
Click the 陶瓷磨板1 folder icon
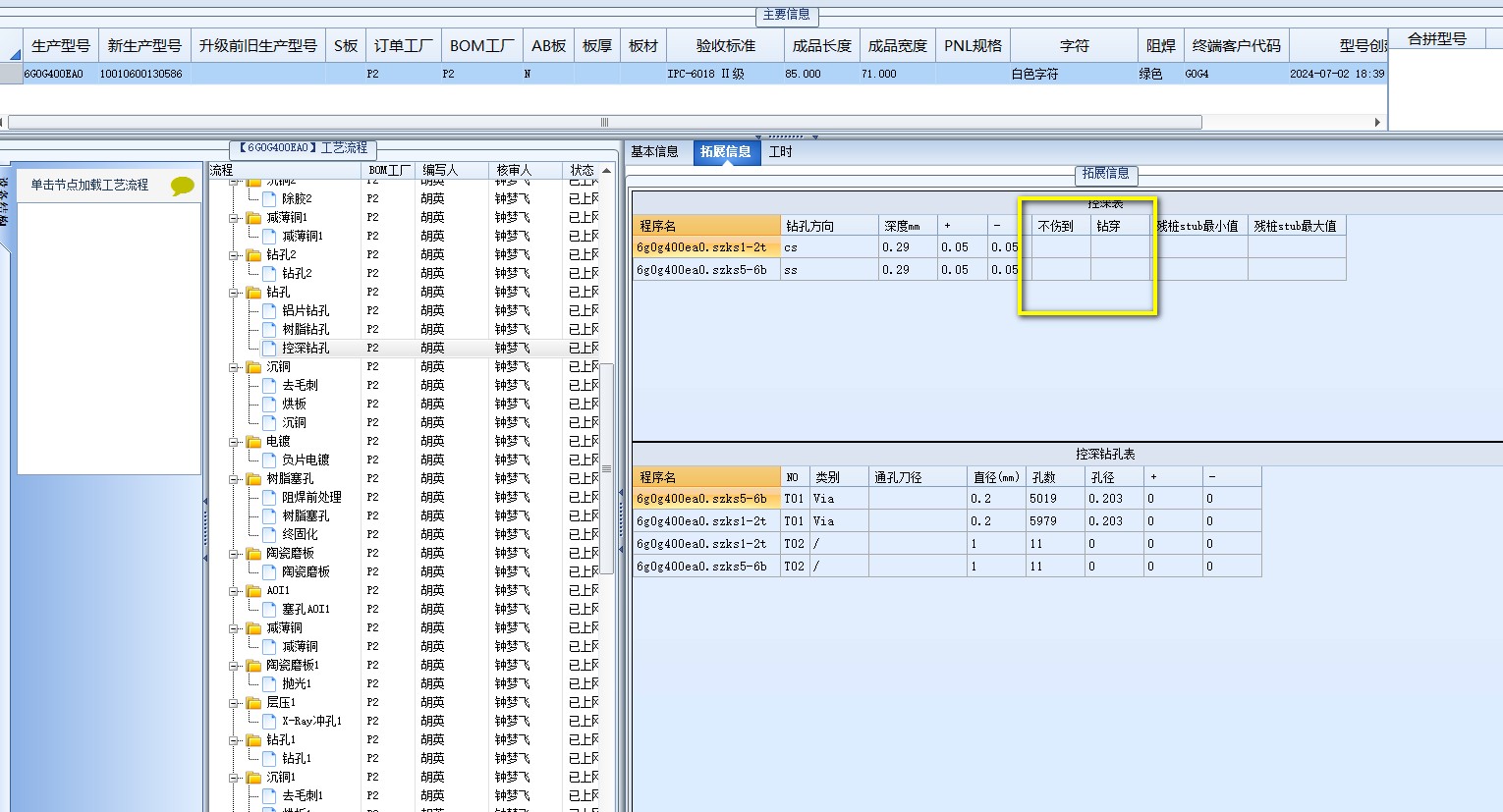tap(253, 666)
